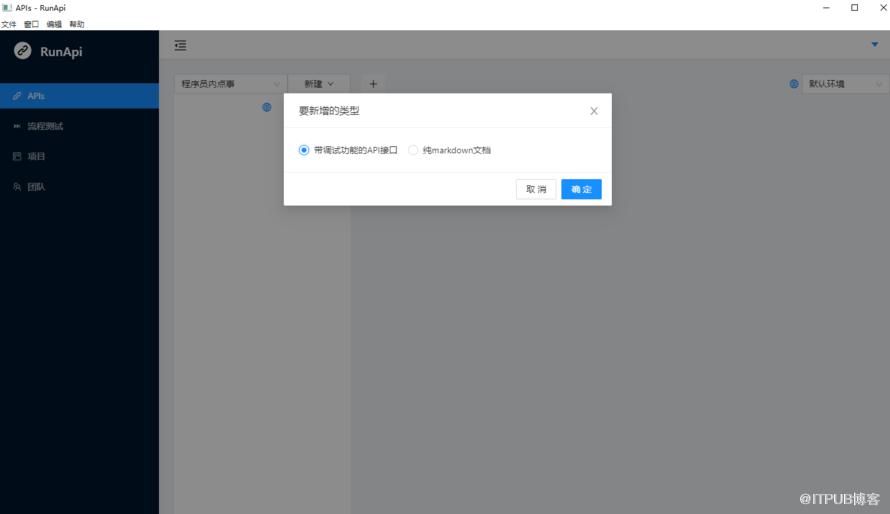
Task: Open the 团队 sidebar item
Action: (79, 186)
